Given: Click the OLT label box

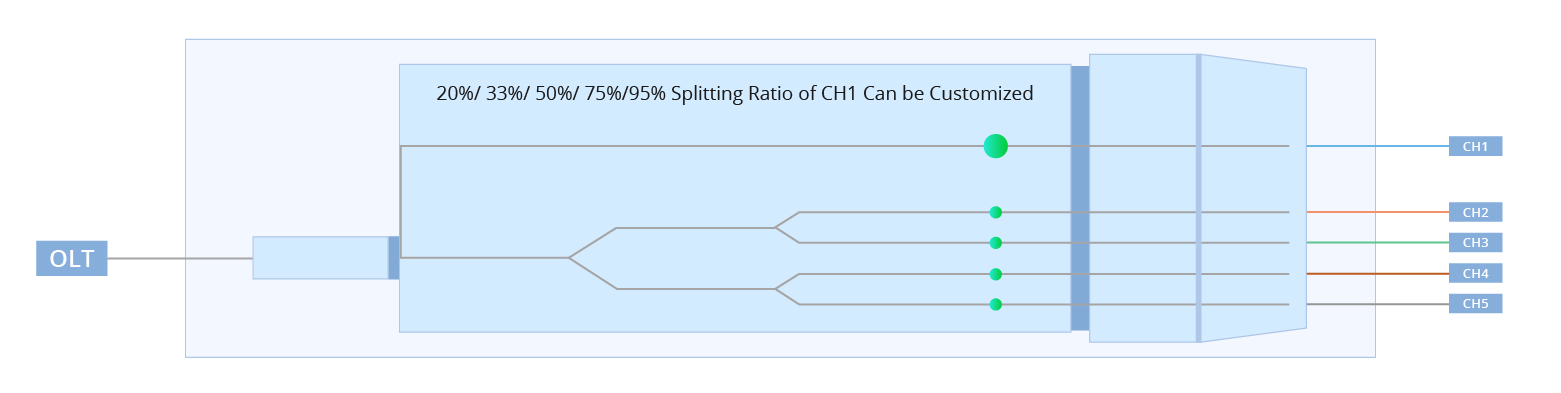Looking at the screenshot, I should click(x=72, y=258).
